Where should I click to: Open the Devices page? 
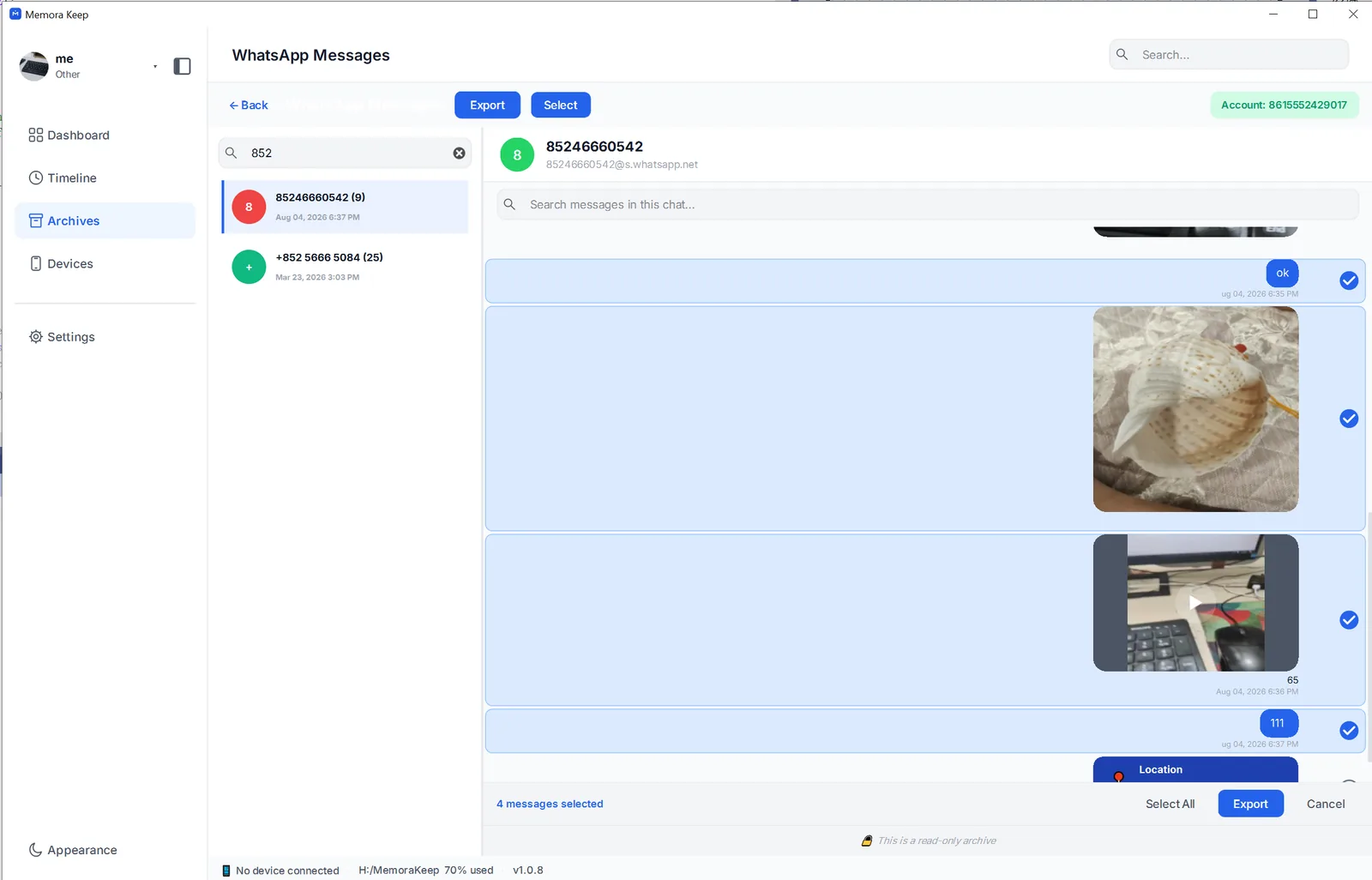coord(61,263)
